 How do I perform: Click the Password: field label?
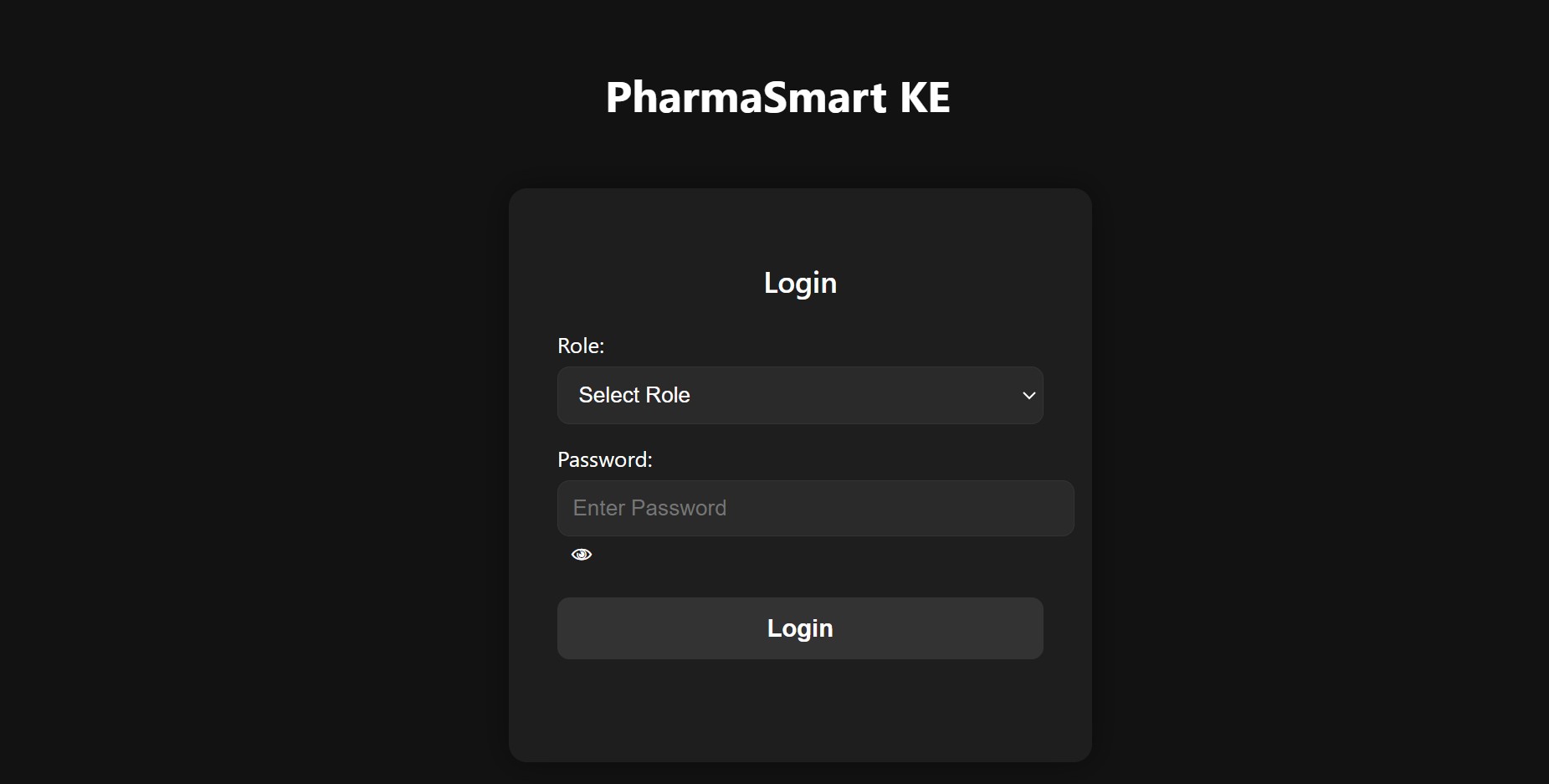(604, 459)
